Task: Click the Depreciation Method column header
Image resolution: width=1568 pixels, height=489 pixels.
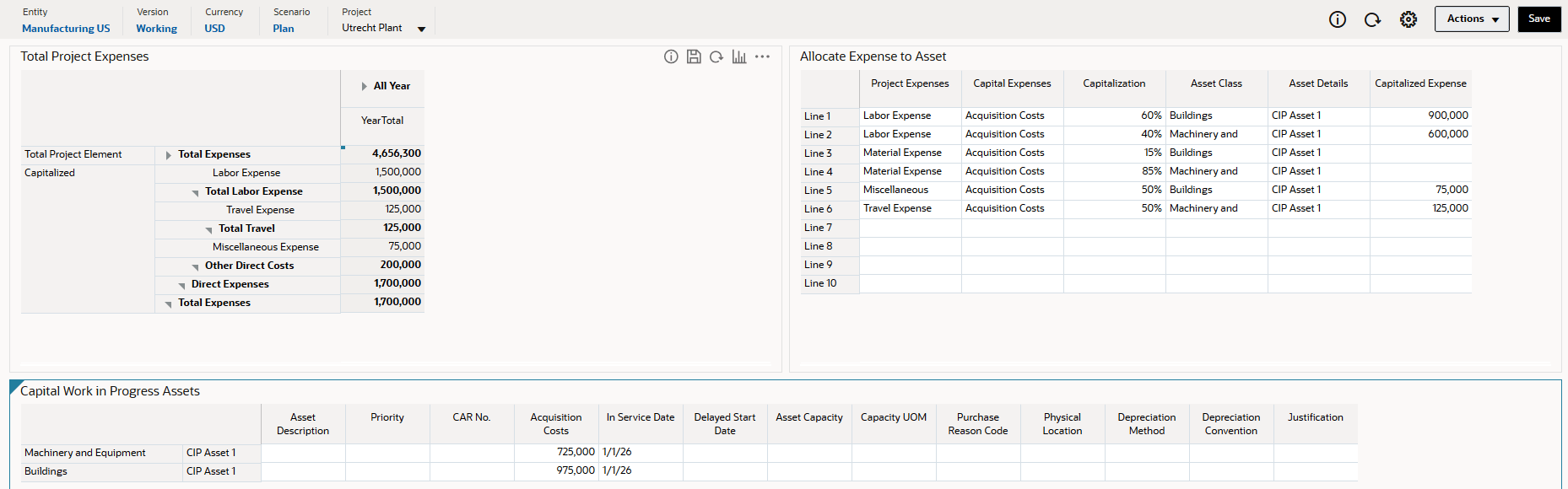Action: 1147,424
